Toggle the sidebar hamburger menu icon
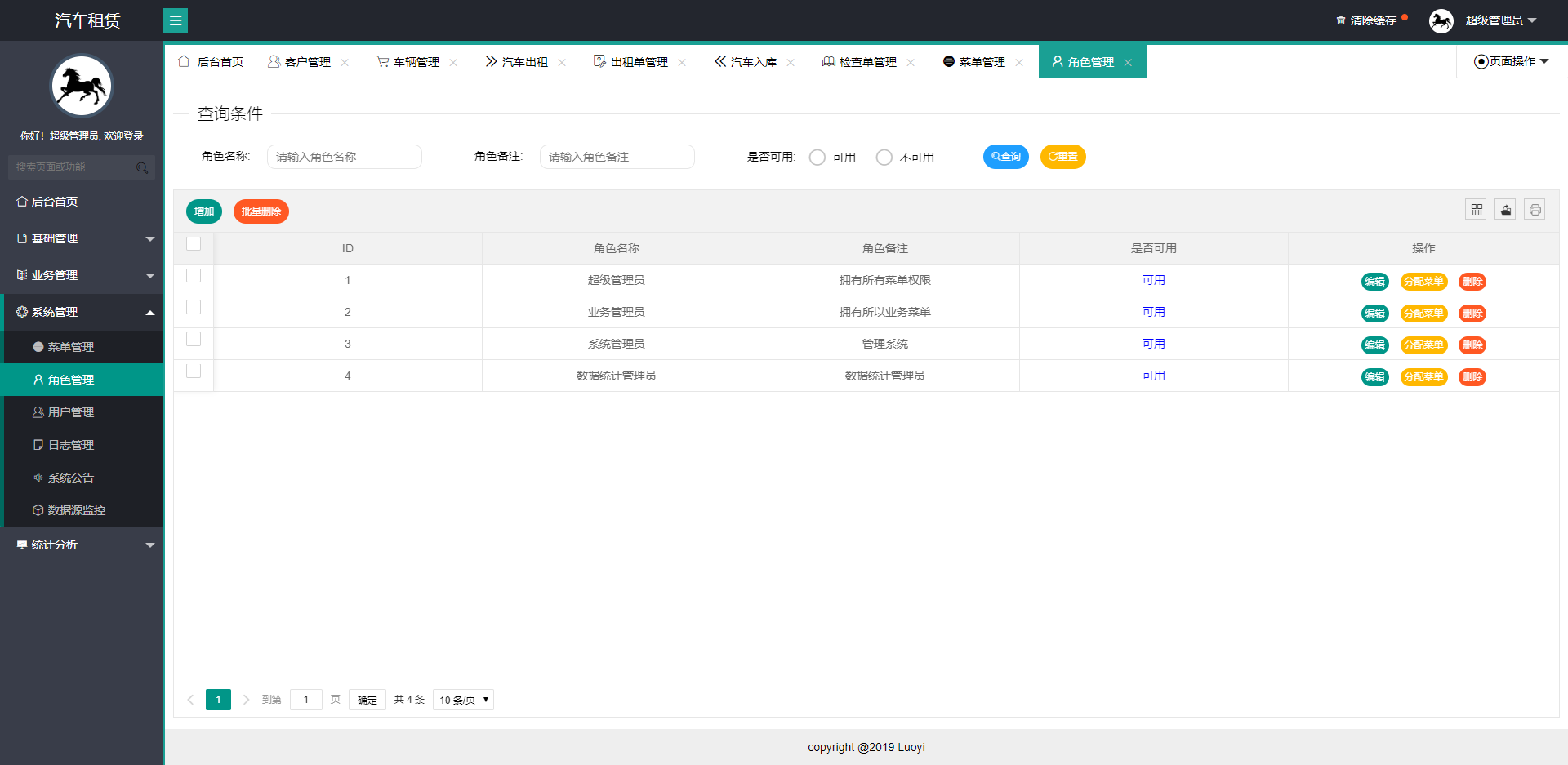1568x765 pixels. [x=176, y=20]
